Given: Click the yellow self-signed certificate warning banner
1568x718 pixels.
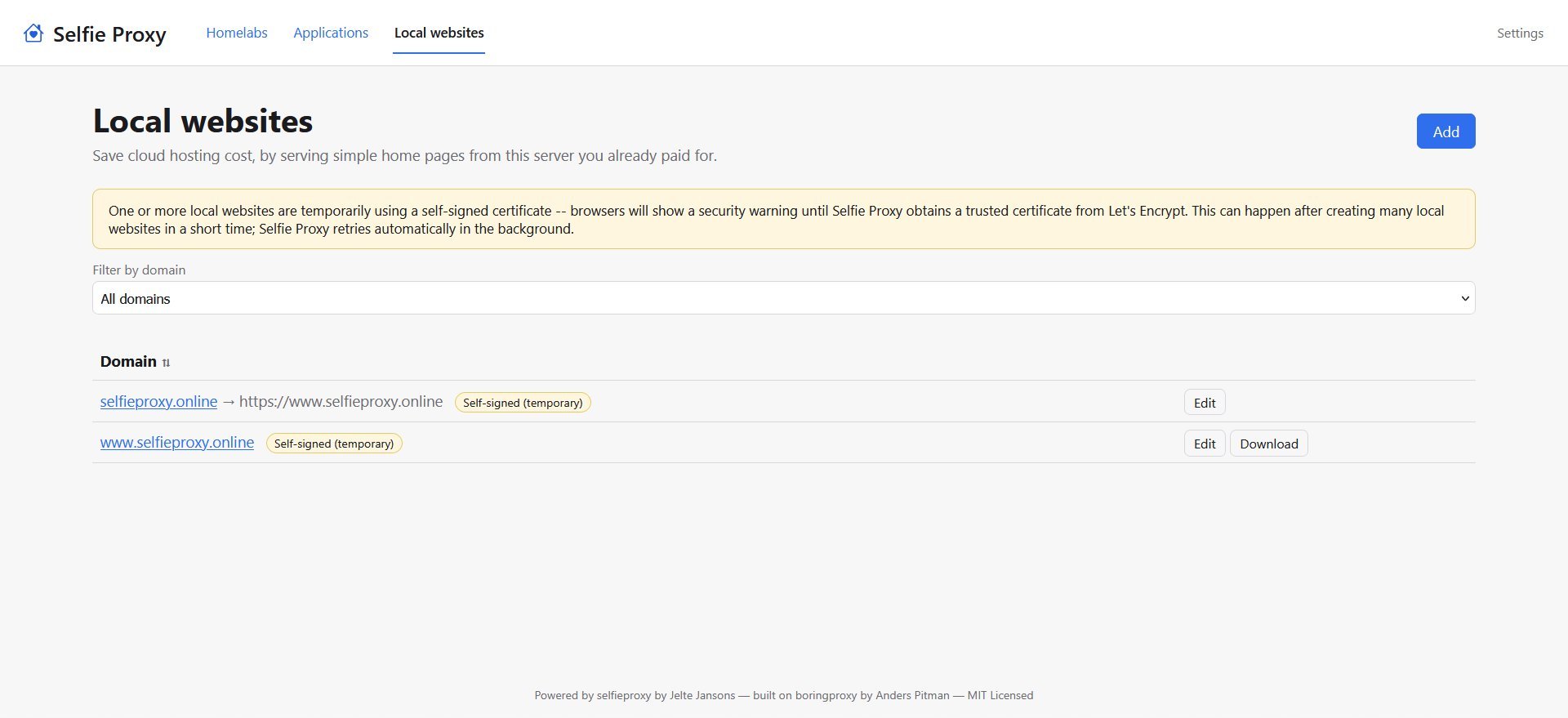Looking at the screenshot, I should pyautogui.click(x=783, y=219).
